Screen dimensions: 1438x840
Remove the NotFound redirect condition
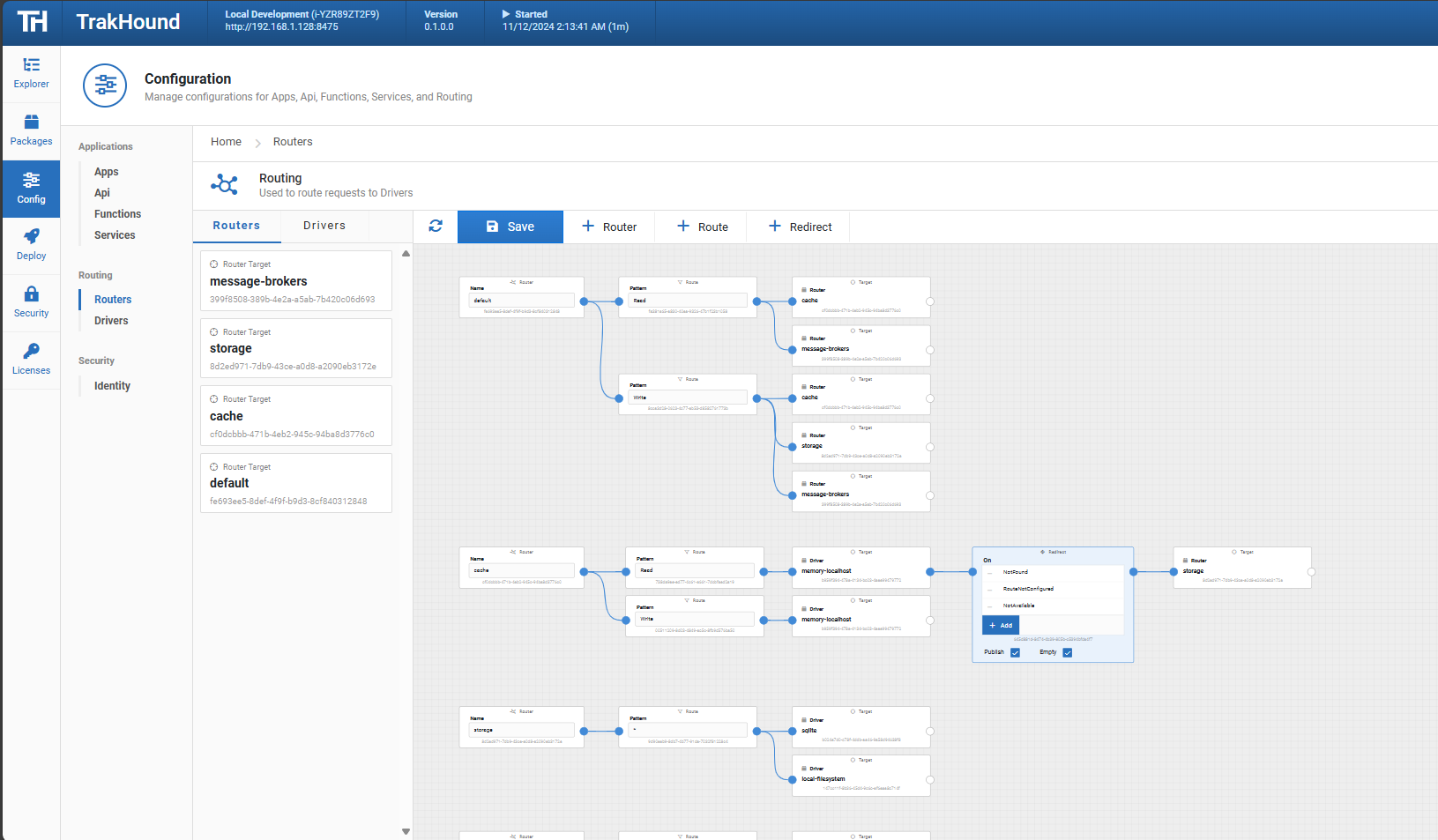991,572
